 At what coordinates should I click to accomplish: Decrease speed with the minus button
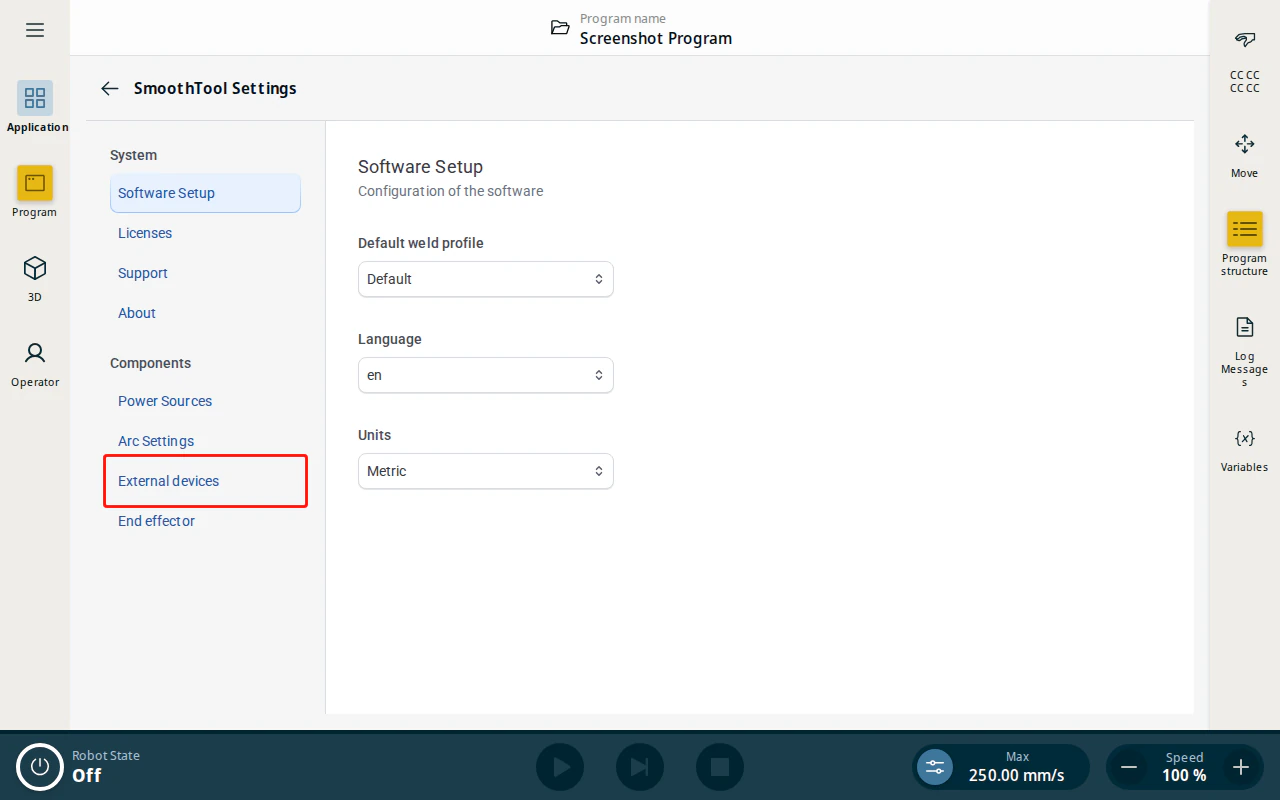[x=1129, y=767]
